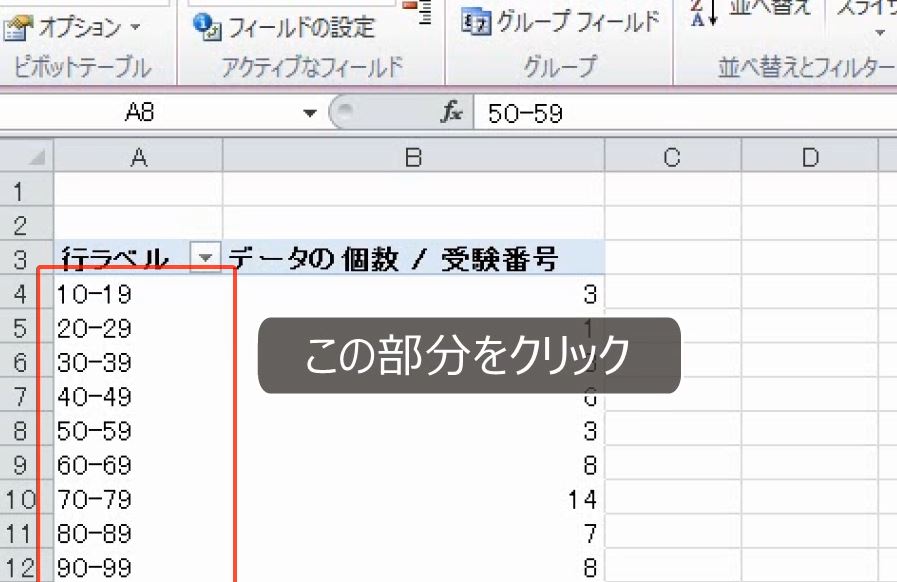Screen dimensions: 897x582
Task: Select column B header
Action: point(414,156)
